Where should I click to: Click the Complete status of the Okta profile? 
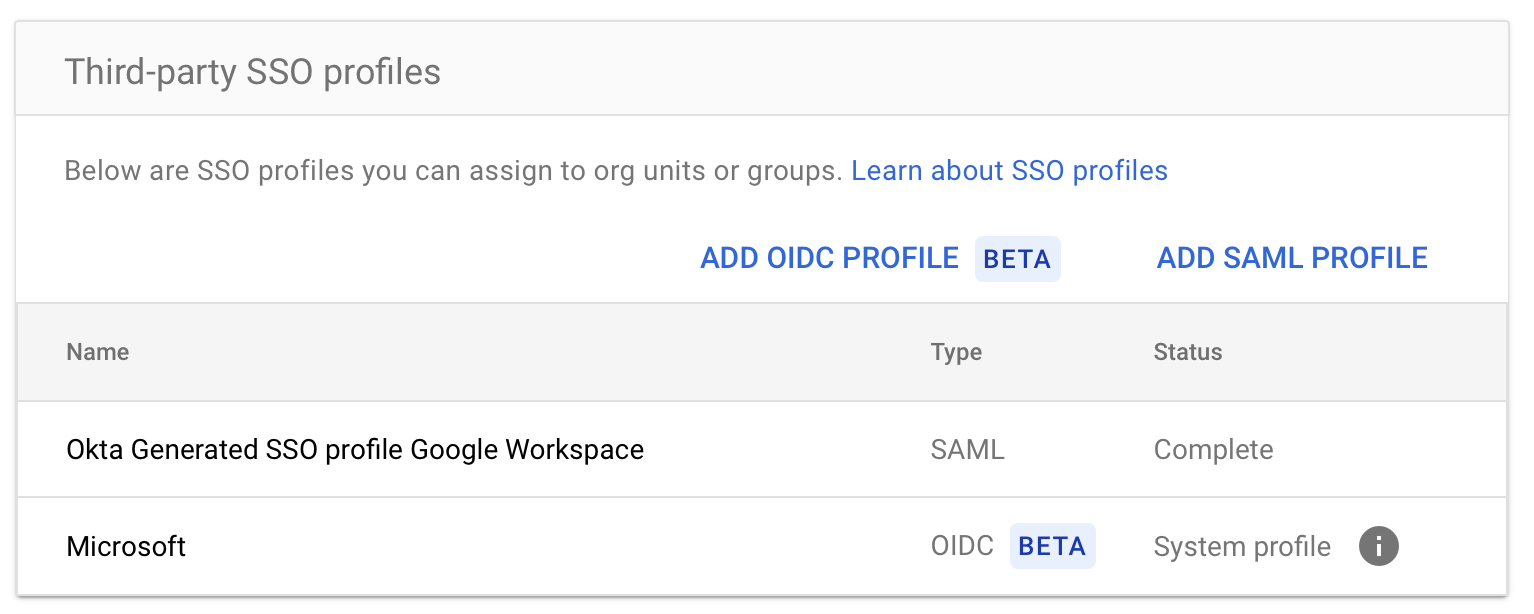[x=1213, y=449]
